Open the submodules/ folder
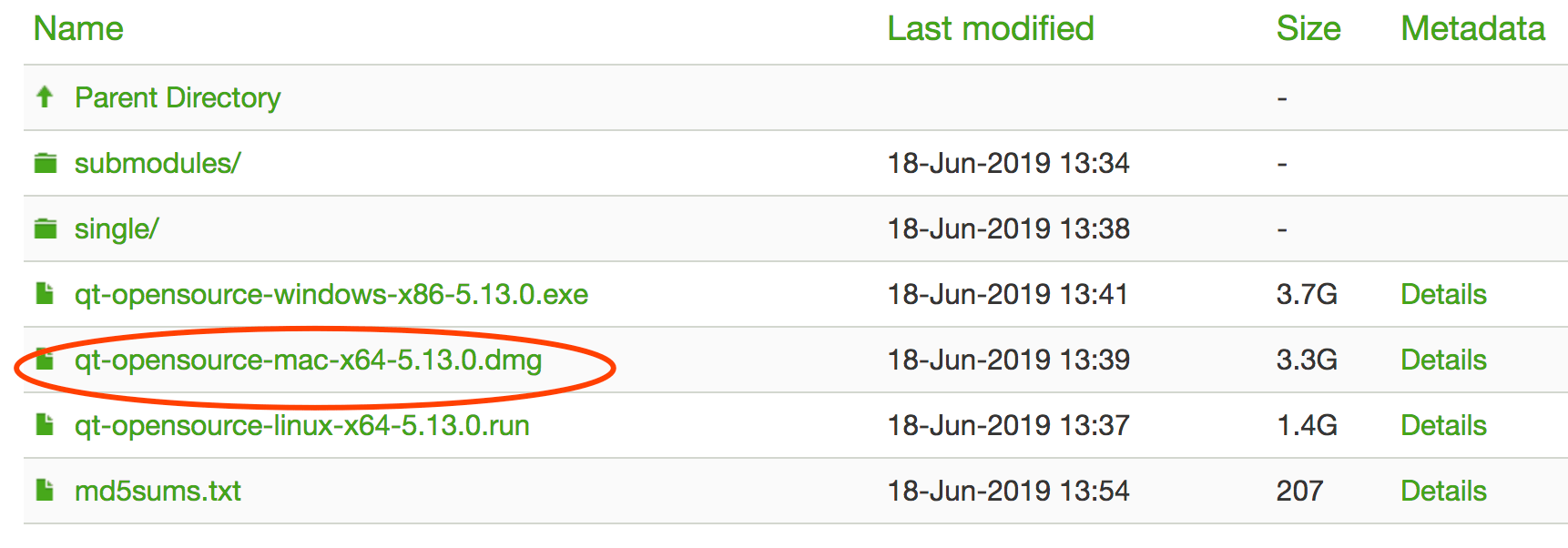The width and height of the screenshot is (1568, 548). pyautogui.click(x=158, y=163)
